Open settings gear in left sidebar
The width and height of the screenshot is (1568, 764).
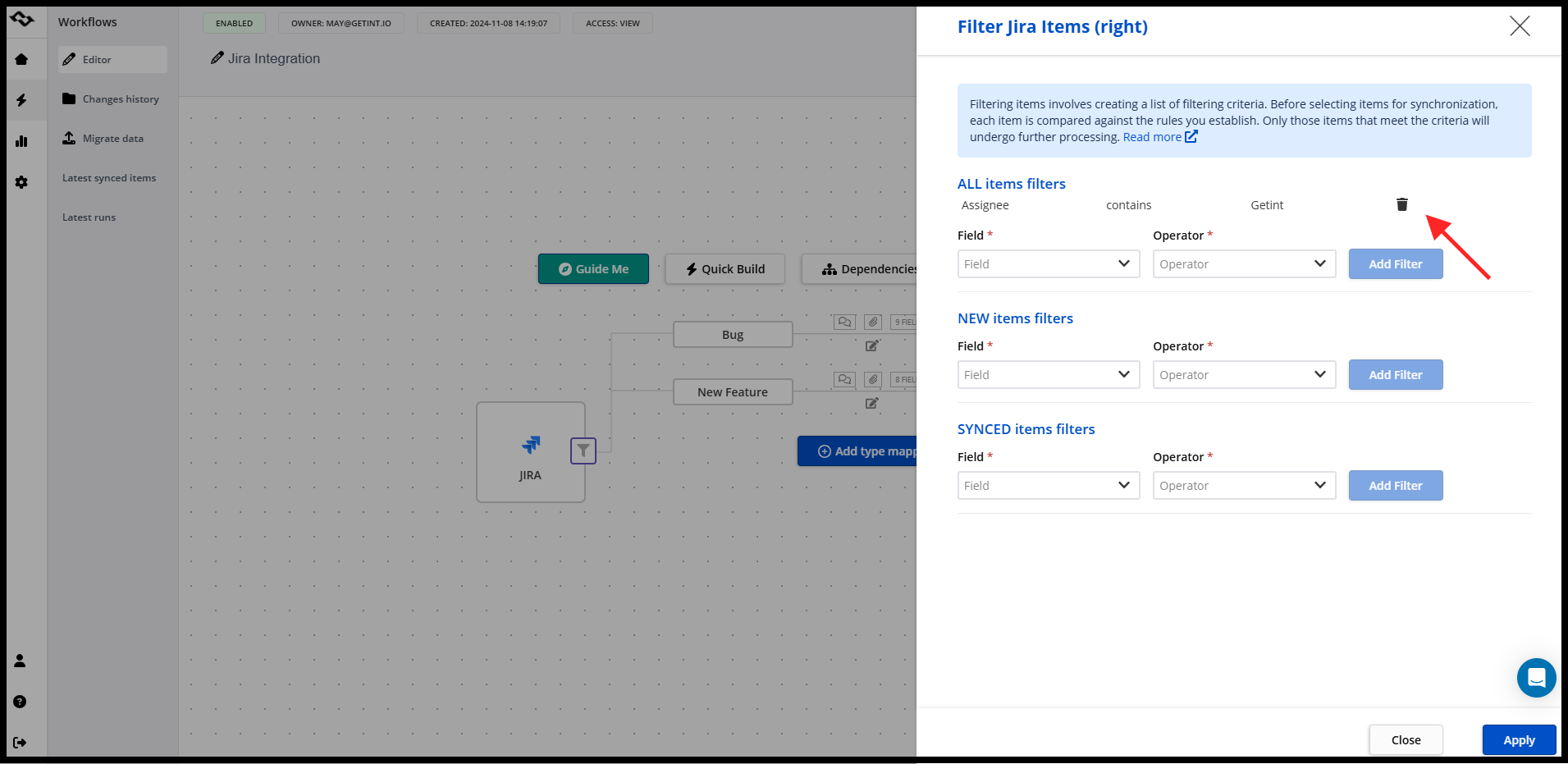coord(21,182)
